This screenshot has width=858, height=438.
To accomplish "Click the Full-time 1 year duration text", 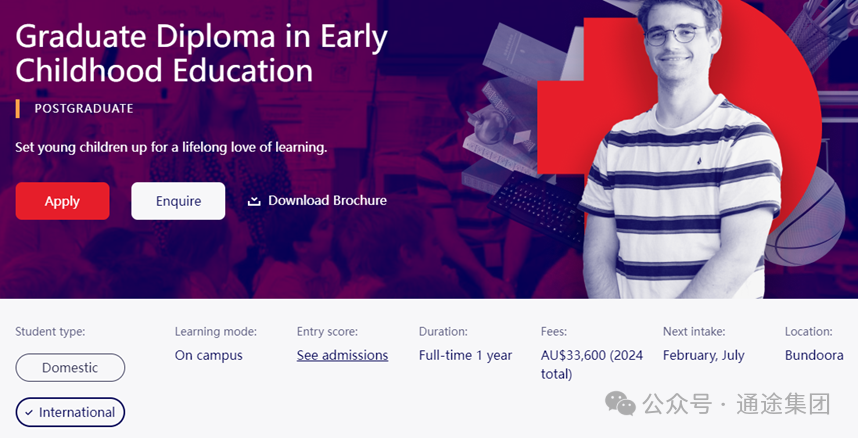I will pyautogui.click(x=465, y=355).
